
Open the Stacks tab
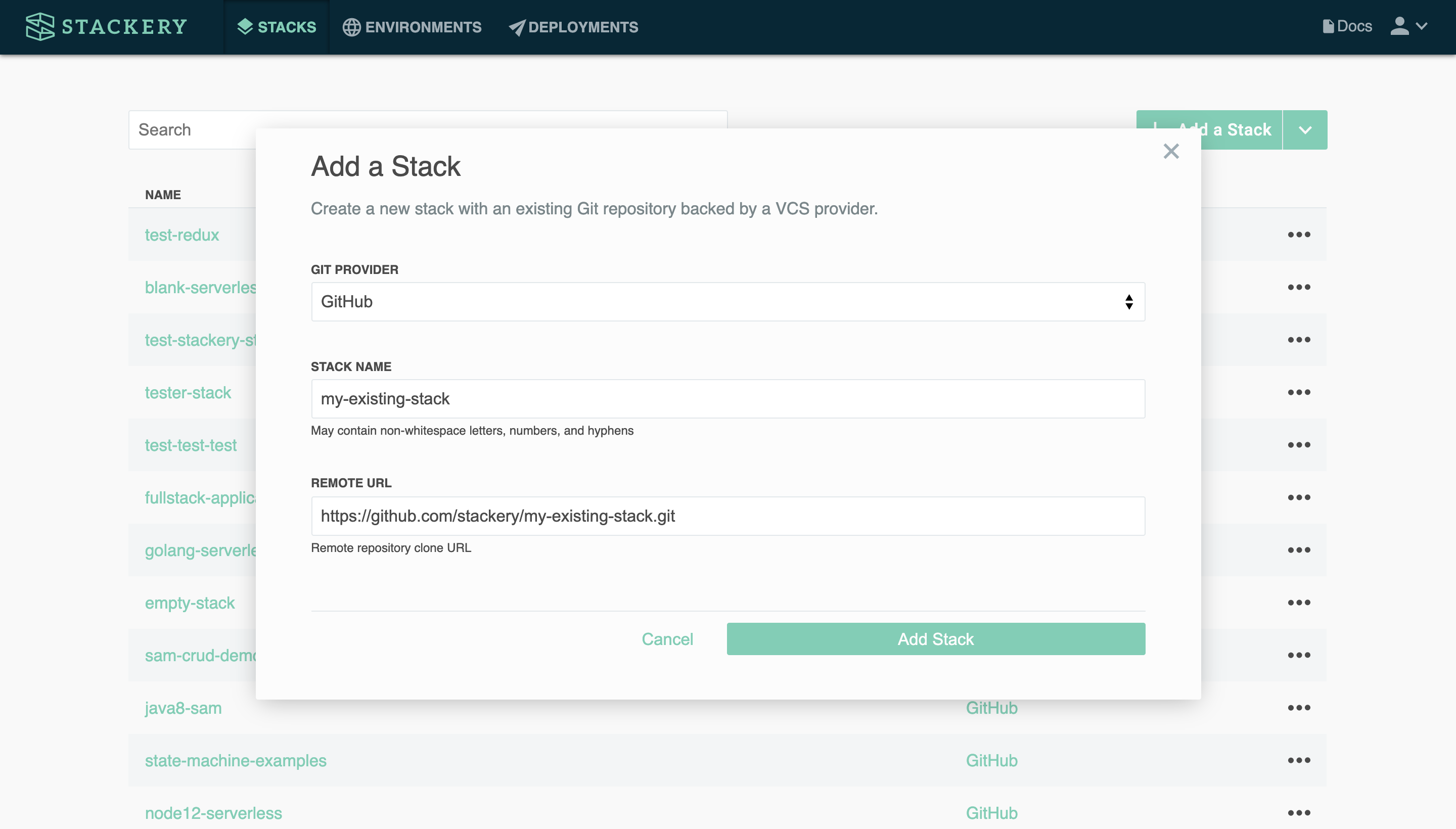277,27
